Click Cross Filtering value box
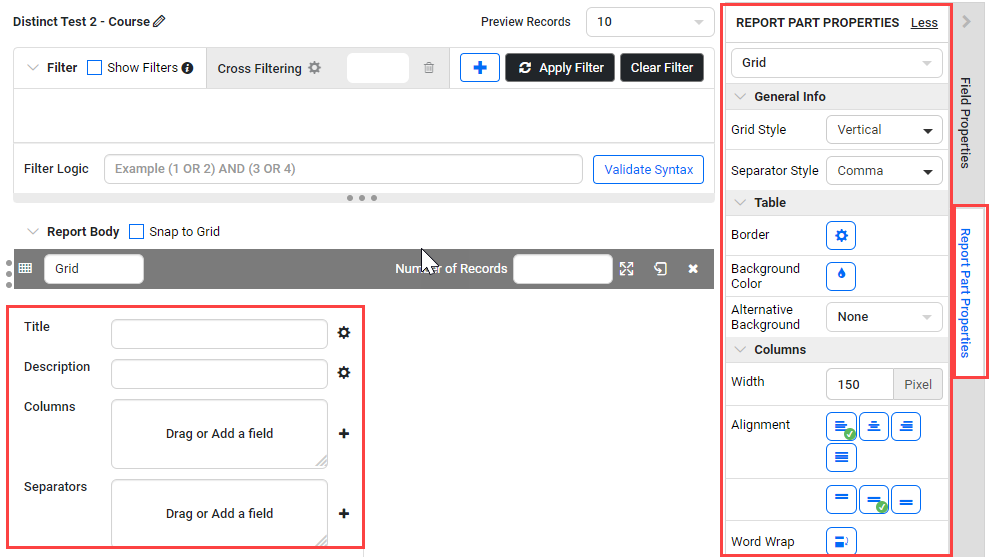The height and width of the screenshot is (557, 997). pos(378,67)
